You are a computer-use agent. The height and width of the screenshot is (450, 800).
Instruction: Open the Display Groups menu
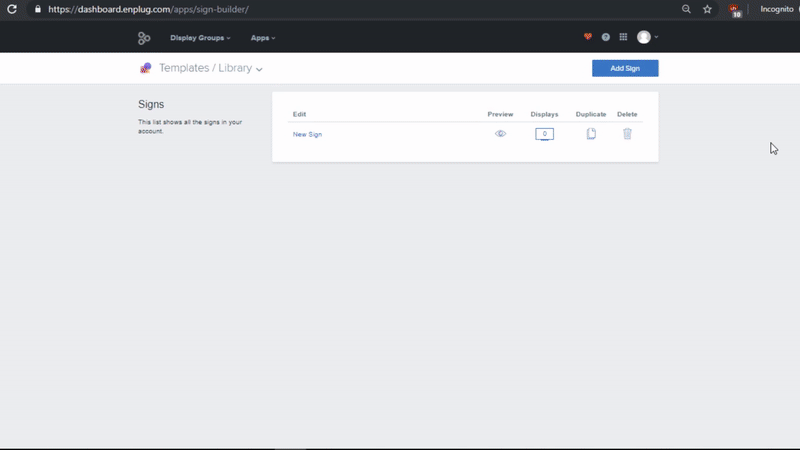pos(200,38)
